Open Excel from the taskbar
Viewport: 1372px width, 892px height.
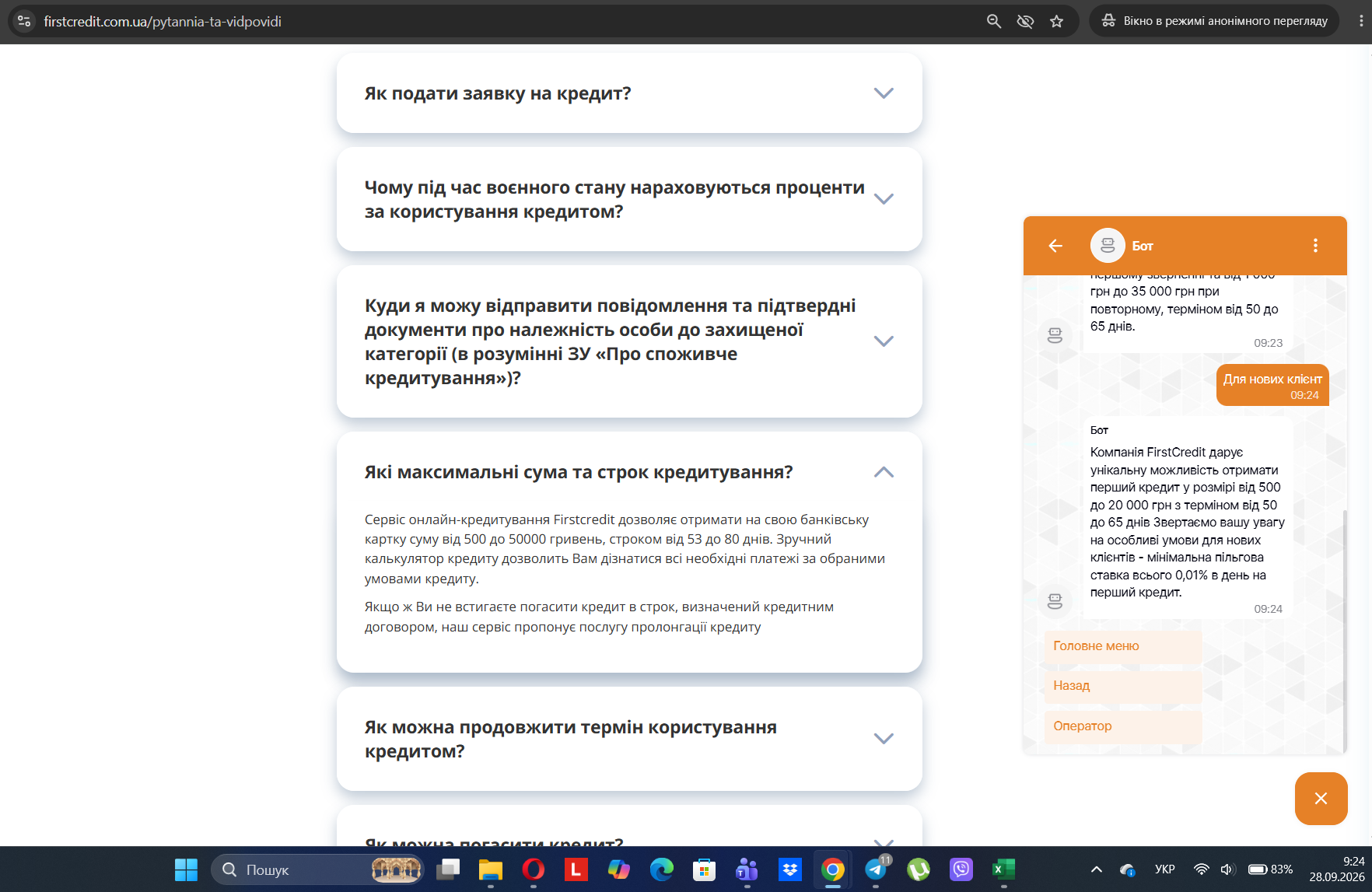[1003, 869]
